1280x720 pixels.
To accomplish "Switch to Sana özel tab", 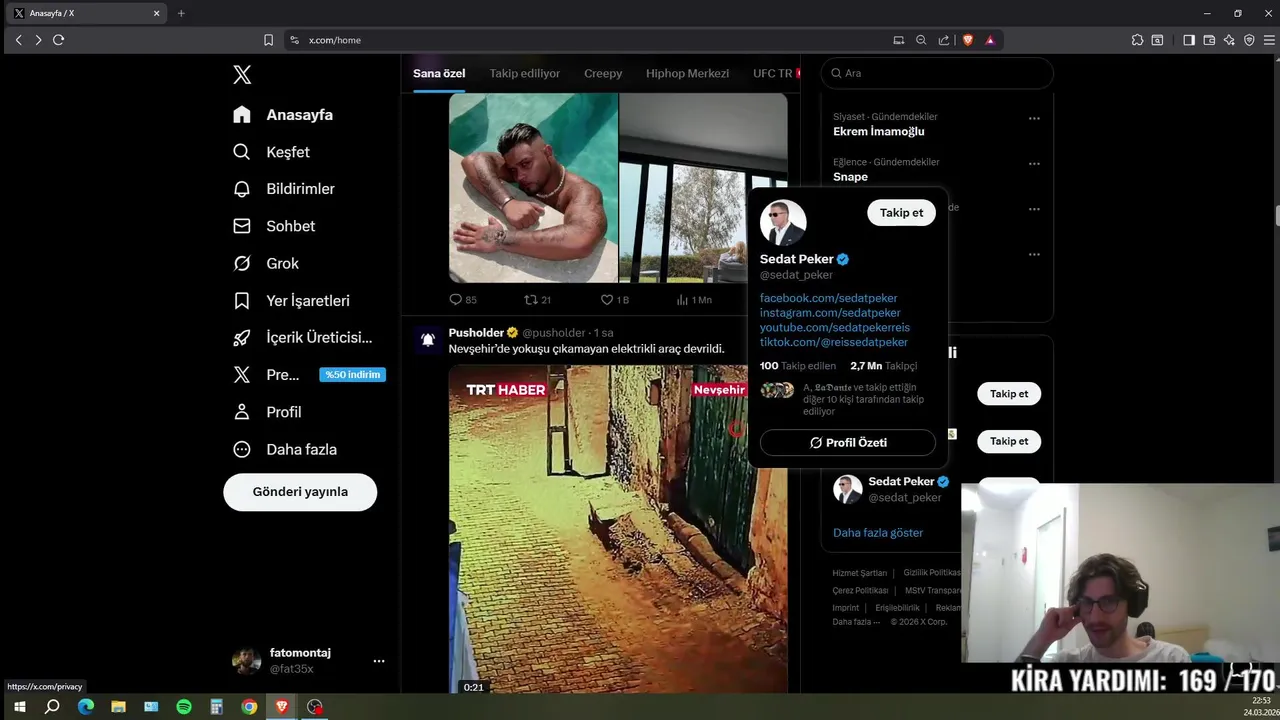I will (x=439, y=73).
